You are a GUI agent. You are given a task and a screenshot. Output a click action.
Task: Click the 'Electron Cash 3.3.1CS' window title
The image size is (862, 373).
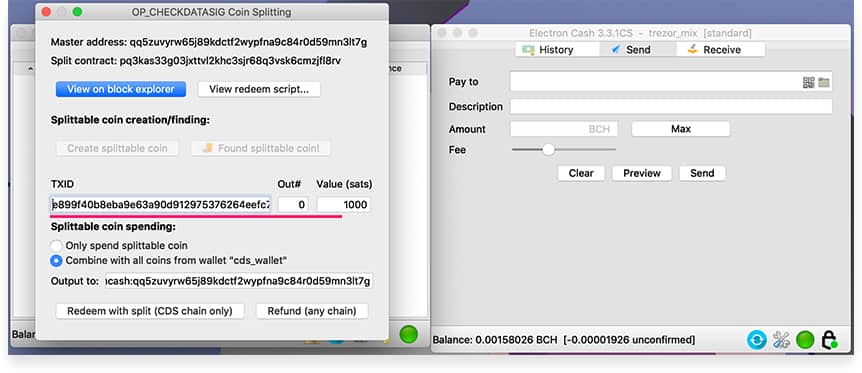[x=640, y=33]
